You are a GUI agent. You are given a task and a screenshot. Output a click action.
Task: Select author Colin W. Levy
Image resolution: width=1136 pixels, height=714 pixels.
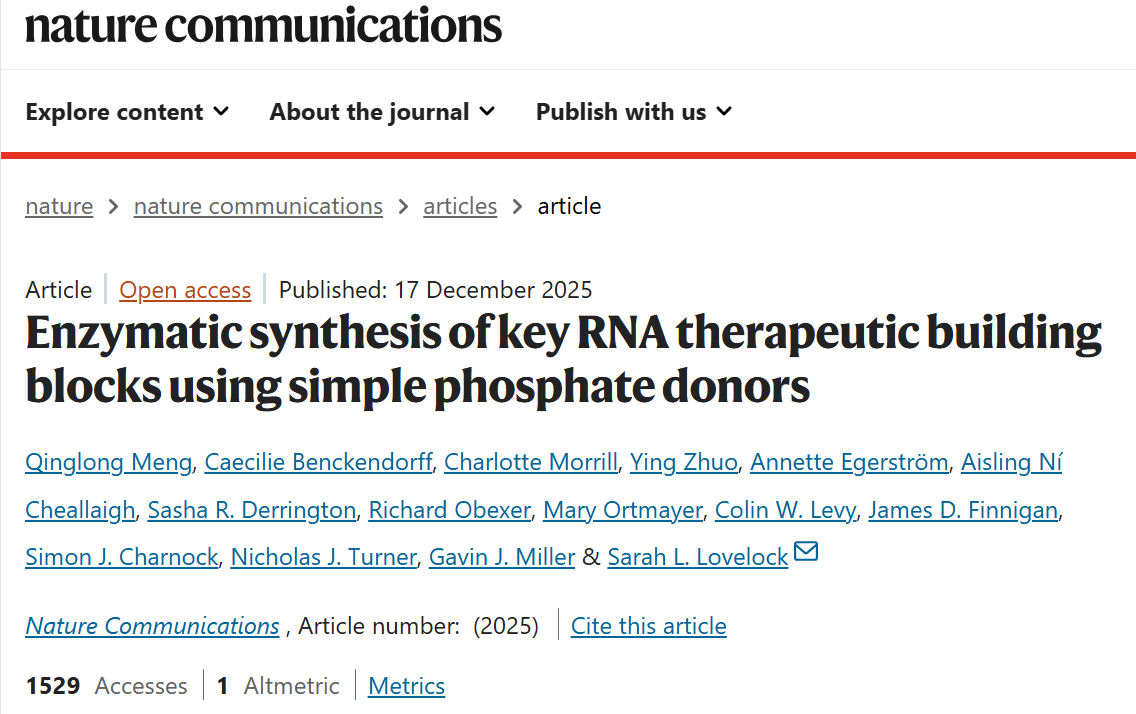click(x=785, y=510)
